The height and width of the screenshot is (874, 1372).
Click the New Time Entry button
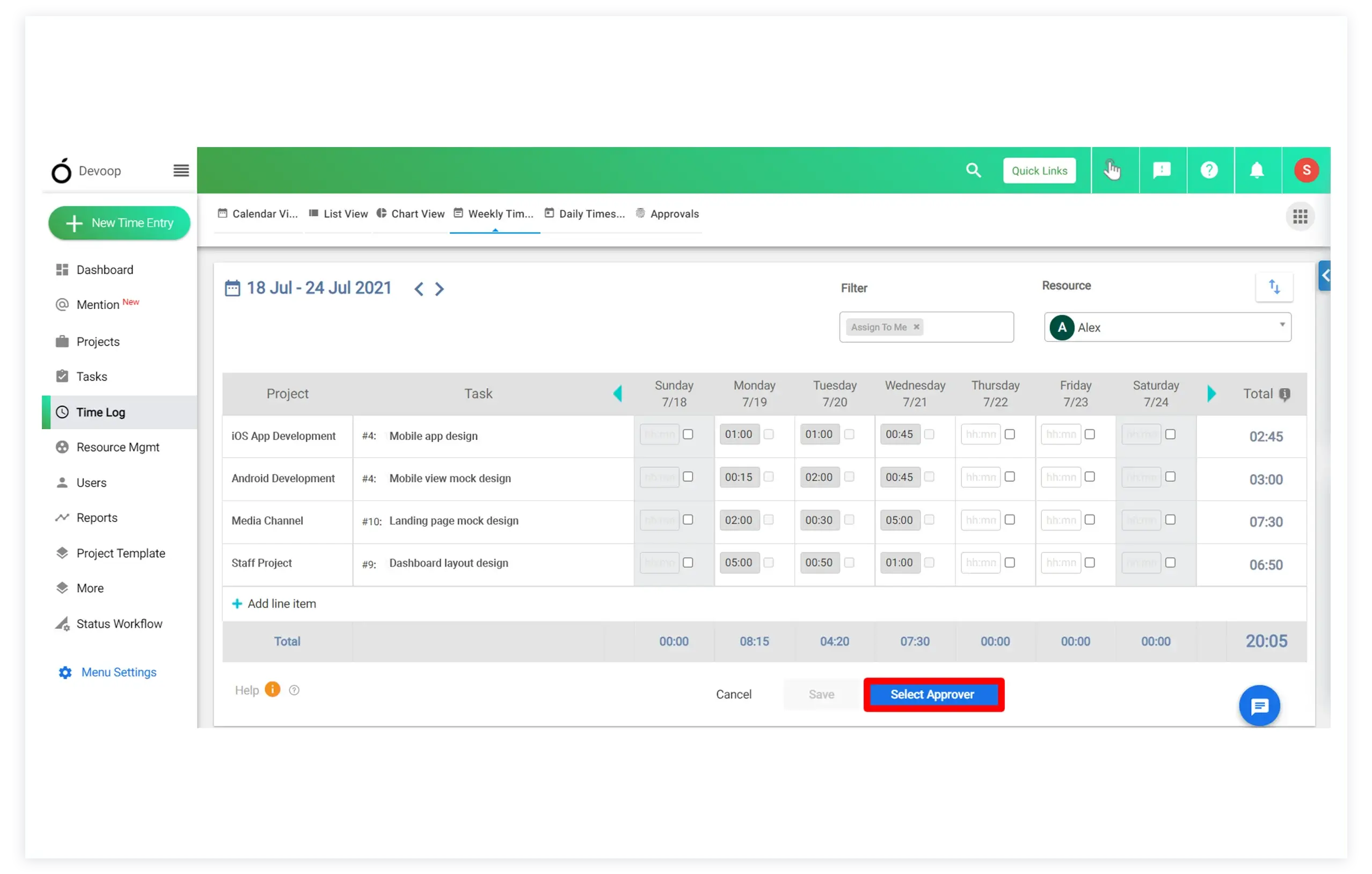coord(119,222)
